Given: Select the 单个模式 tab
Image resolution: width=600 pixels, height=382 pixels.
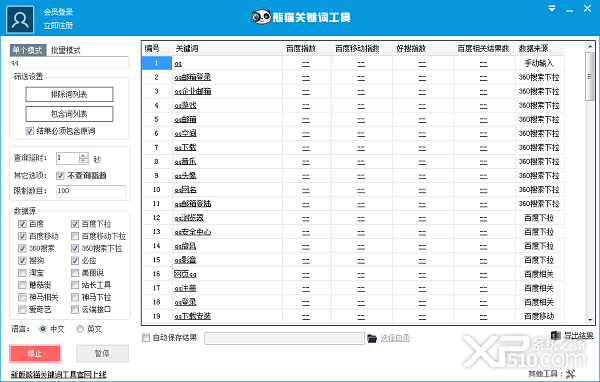Looking at the screenshot, I should pyautogui.click(x=28, y=50).
